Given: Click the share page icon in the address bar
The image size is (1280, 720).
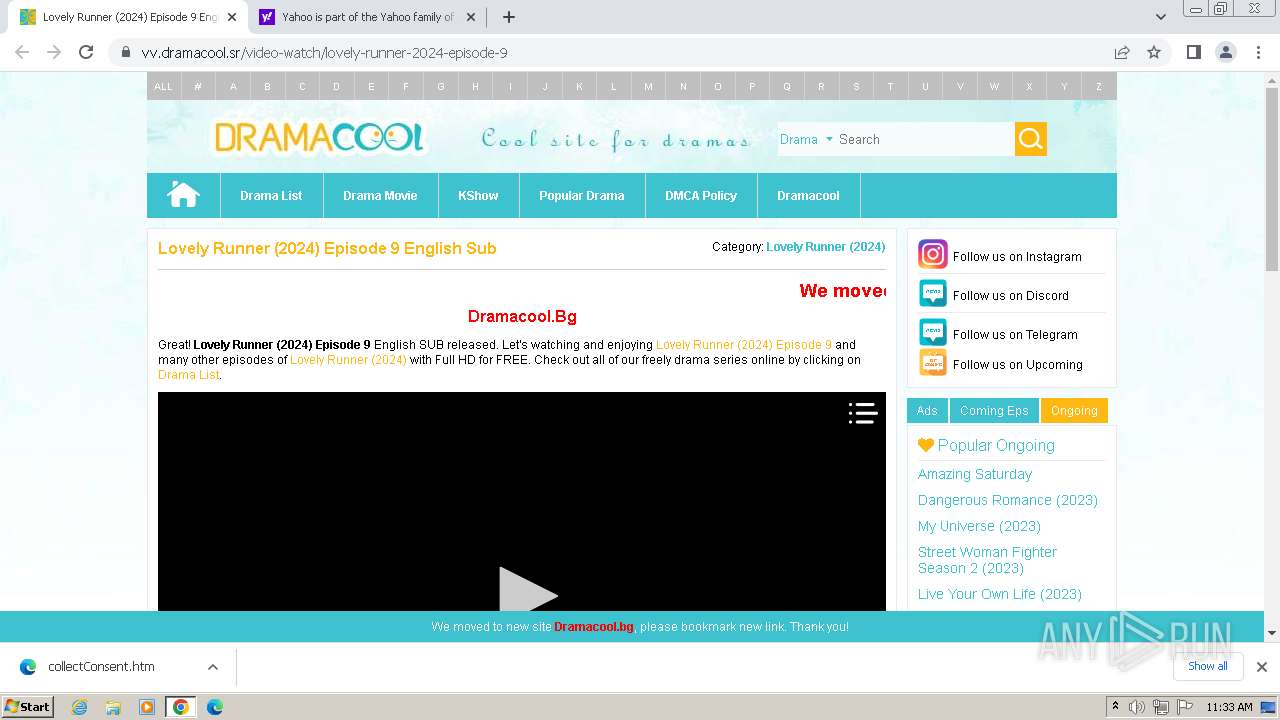Looking at the screenshot, I should point(1122,52).
